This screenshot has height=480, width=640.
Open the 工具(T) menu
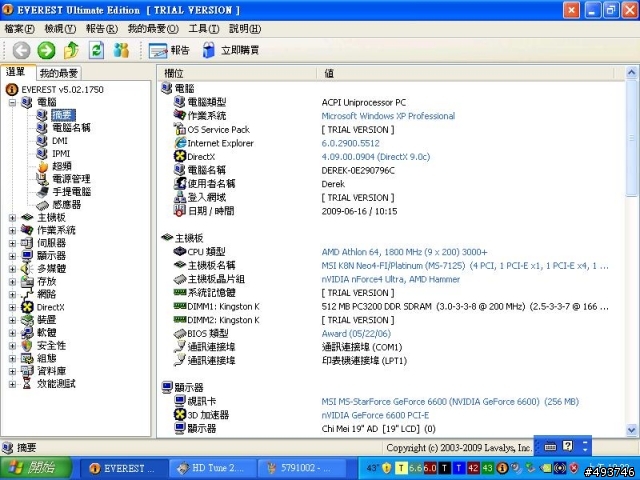point(204,29)
